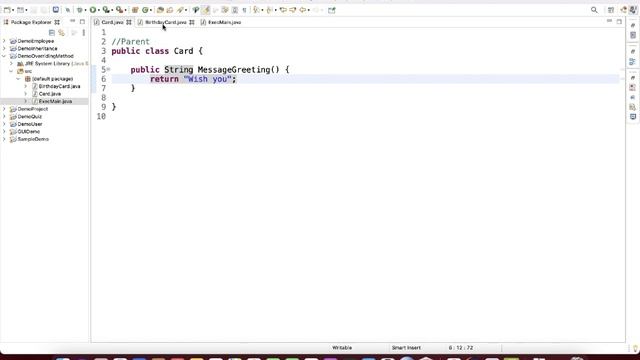Toggle Show Whitespace Characters paragraph icon
Viewport: 640px width, 360px height.
[244, 10]
